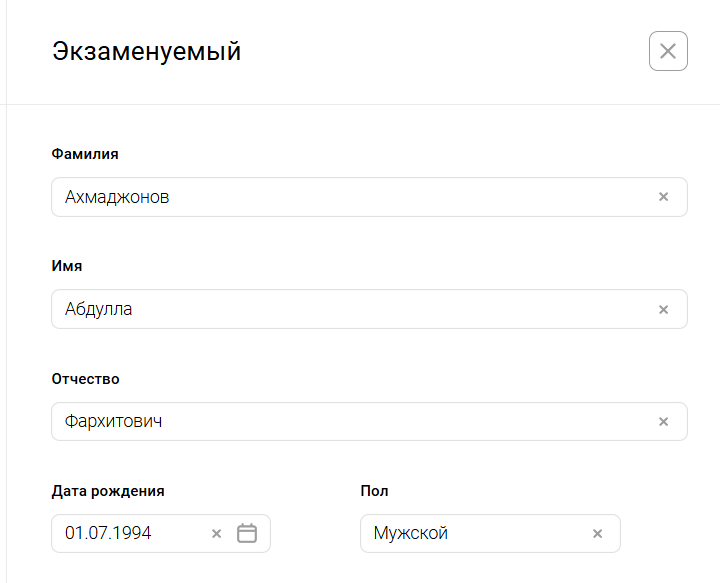Click the Экзаменуемый dialog title

coord(146,51)
